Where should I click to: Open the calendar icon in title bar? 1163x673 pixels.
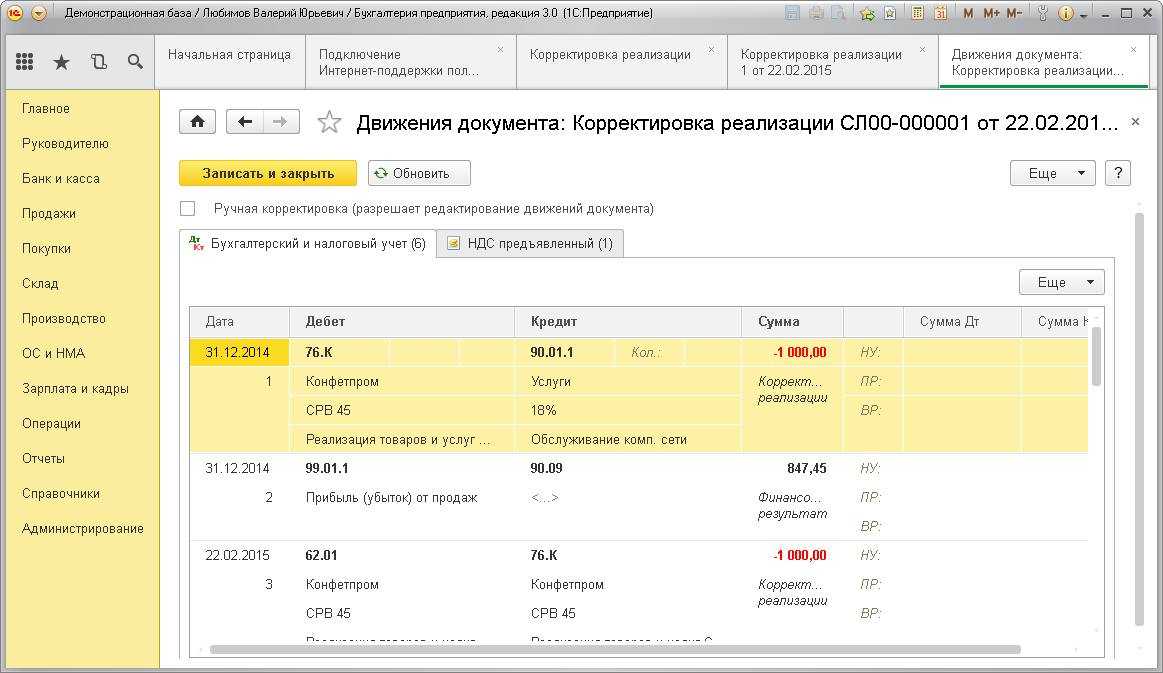click(940, 14)
